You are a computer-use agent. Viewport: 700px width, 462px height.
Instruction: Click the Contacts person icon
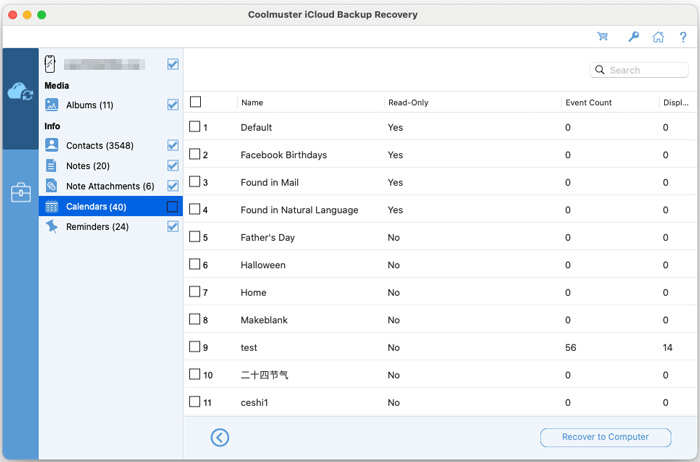52,145
